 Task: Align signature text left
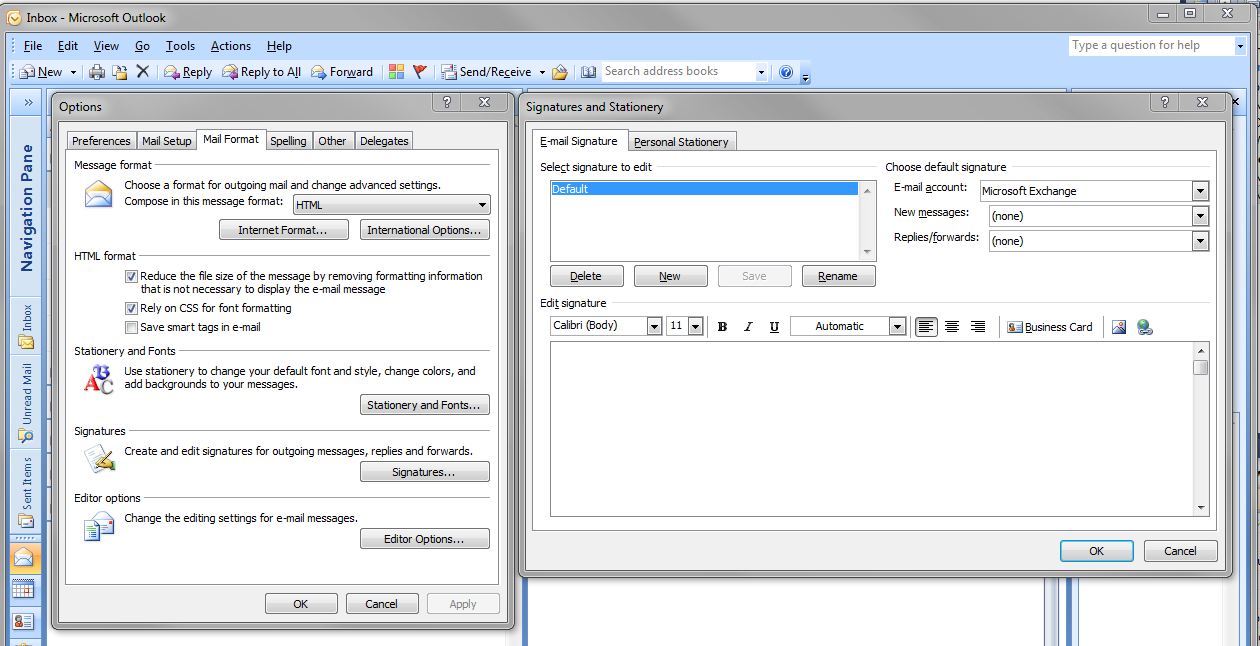click(926, 327)
